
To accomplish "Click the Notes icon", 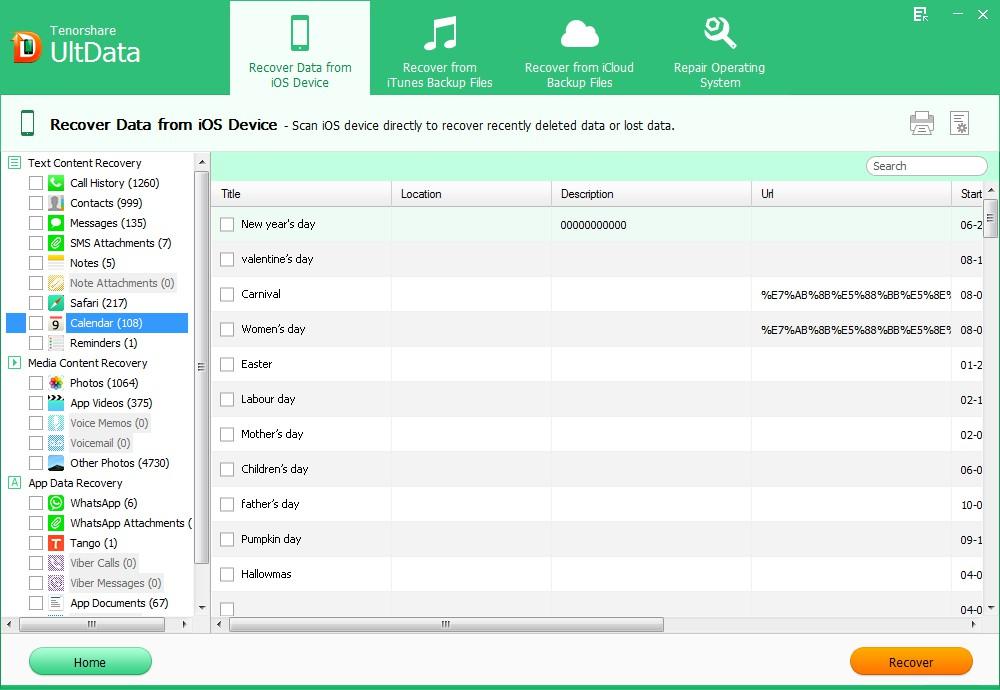I will pos(56,263).
